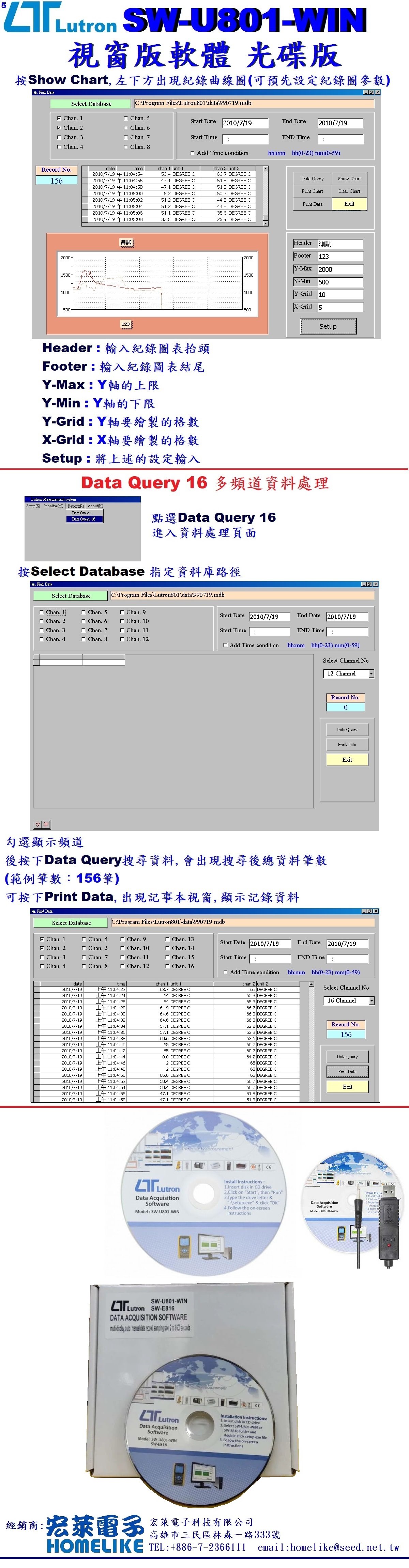This screenshot has width=409, height=1568.
Task: Check Chan. 15 in the 16 Channel window
Action: point(167,957)
